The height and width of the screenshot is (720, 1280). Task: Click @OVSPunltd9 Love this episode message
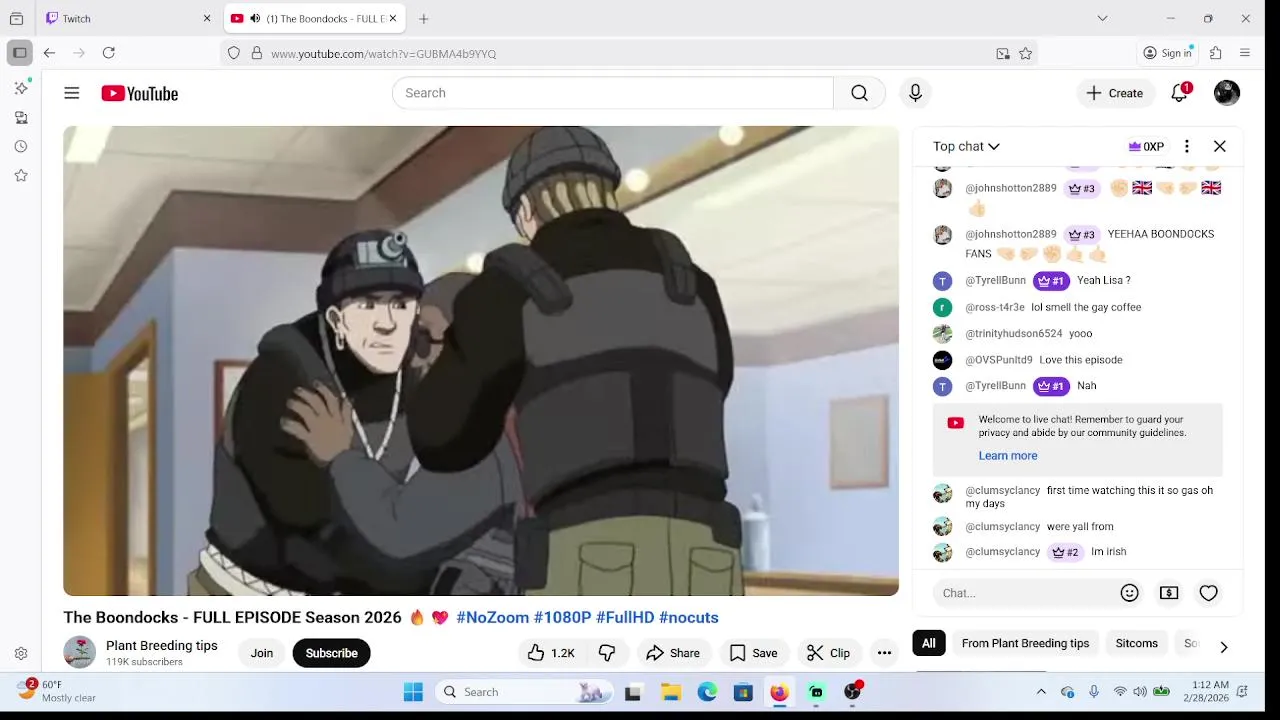[1078, 360]
